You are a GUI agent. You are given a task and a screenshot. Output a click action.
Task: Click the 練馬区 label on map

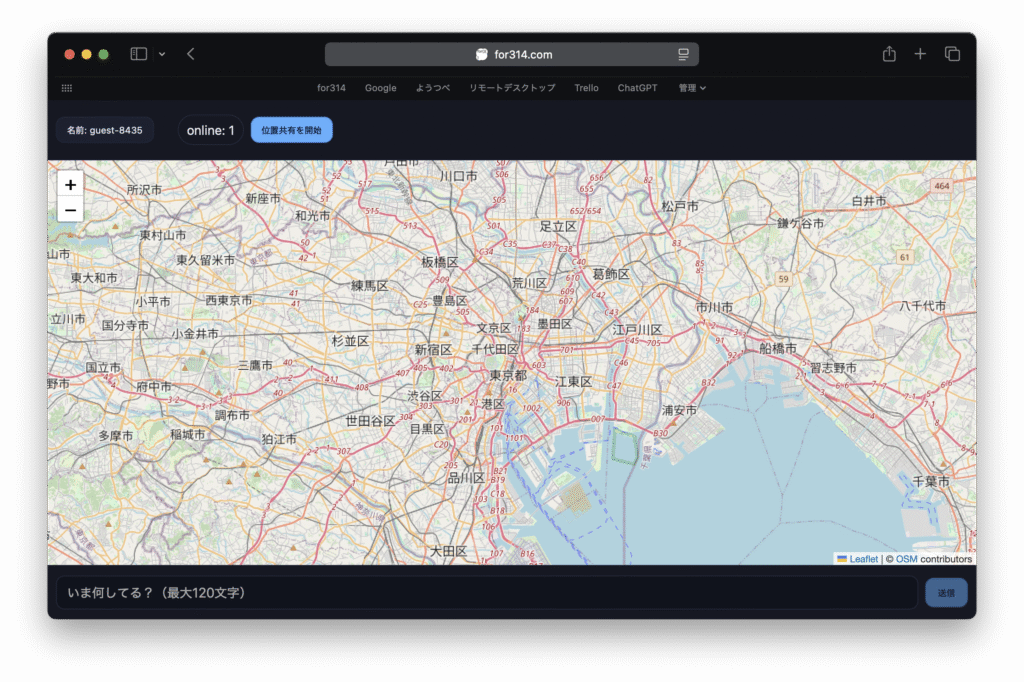(x=370, y=285)
